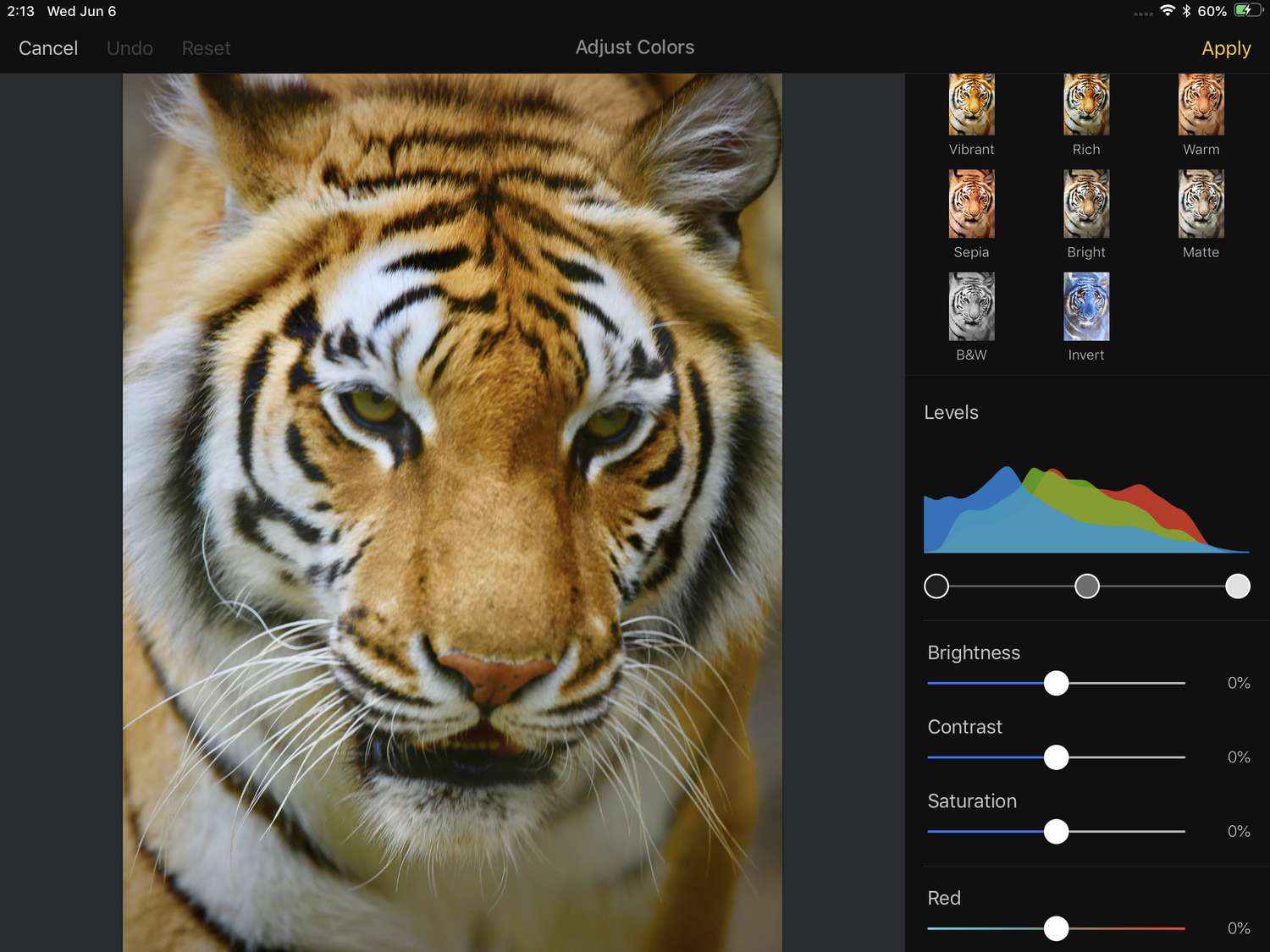The height and width of the screenshot is (952, 1270).
Task: Tap the battery icon in status bar
Action: [1247, 11]
